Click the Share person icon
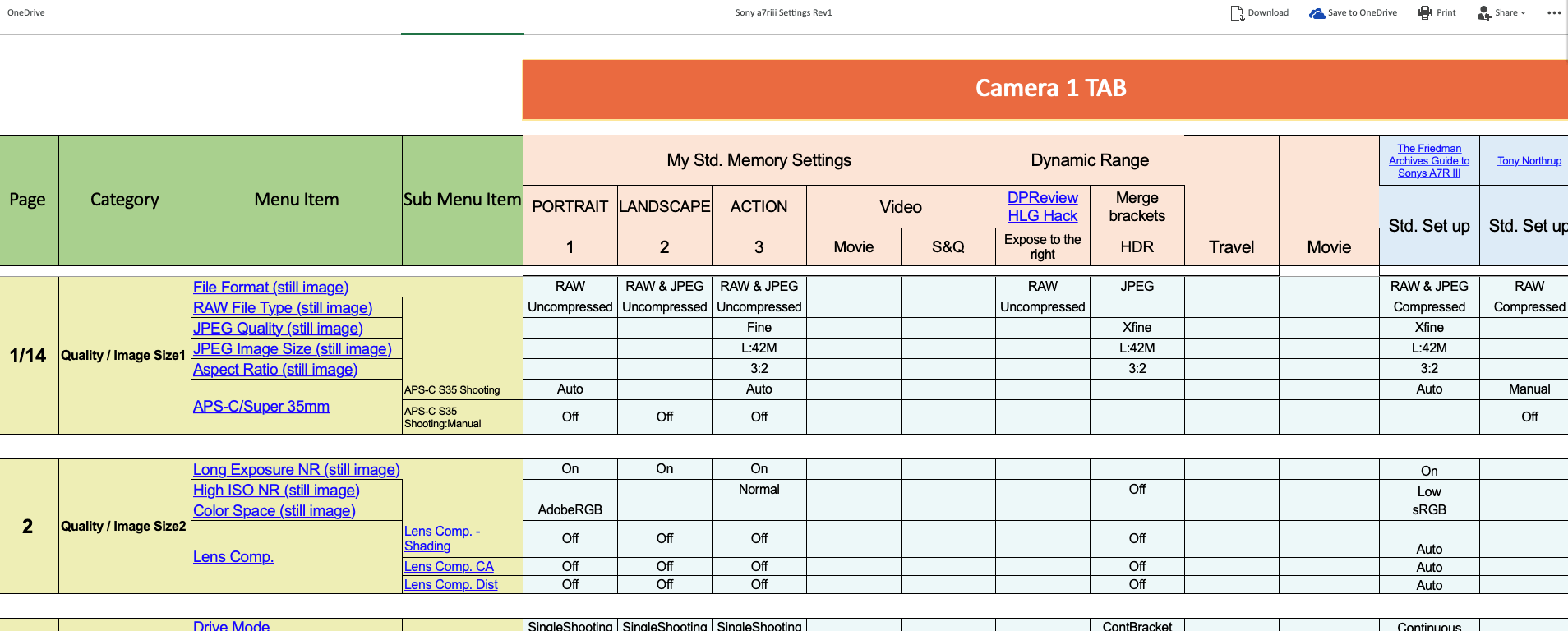 click(1484, 13)
